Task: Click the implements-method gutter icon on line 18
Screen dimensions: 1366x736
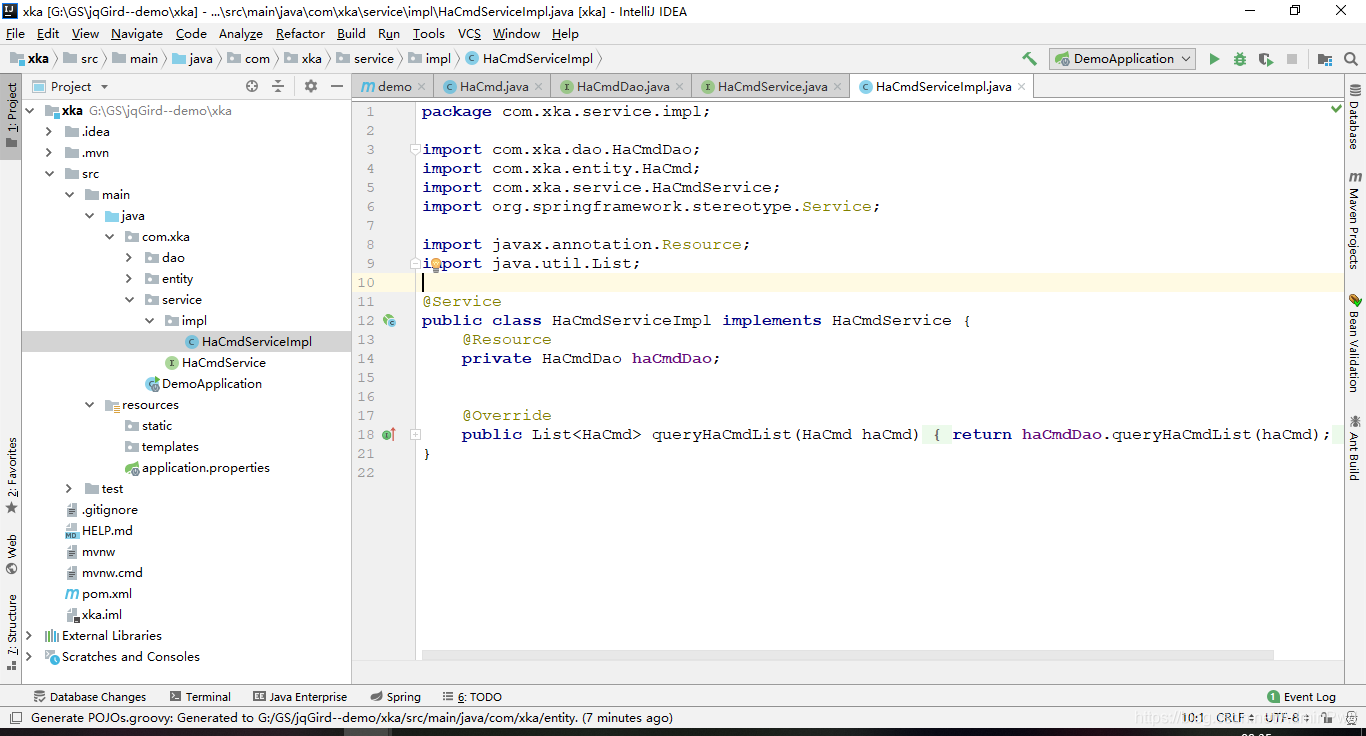Action: coord(389,434)
